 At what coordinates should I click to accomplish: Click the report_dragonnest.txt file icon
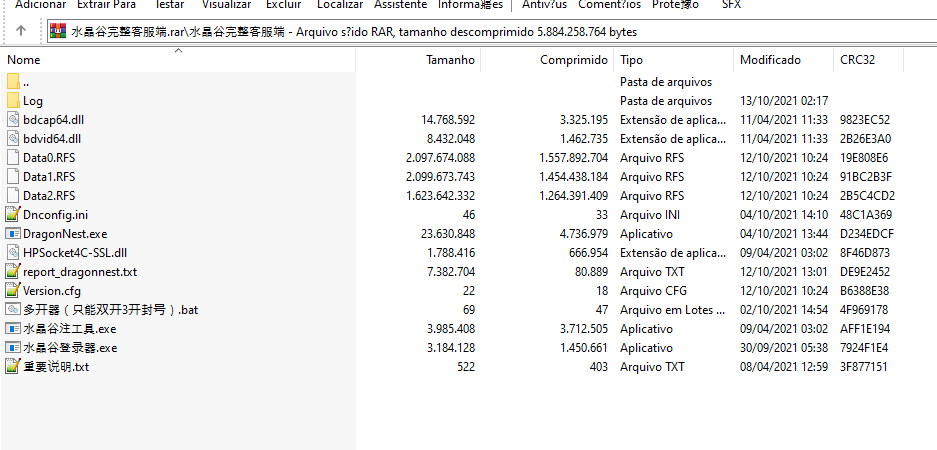13,271
